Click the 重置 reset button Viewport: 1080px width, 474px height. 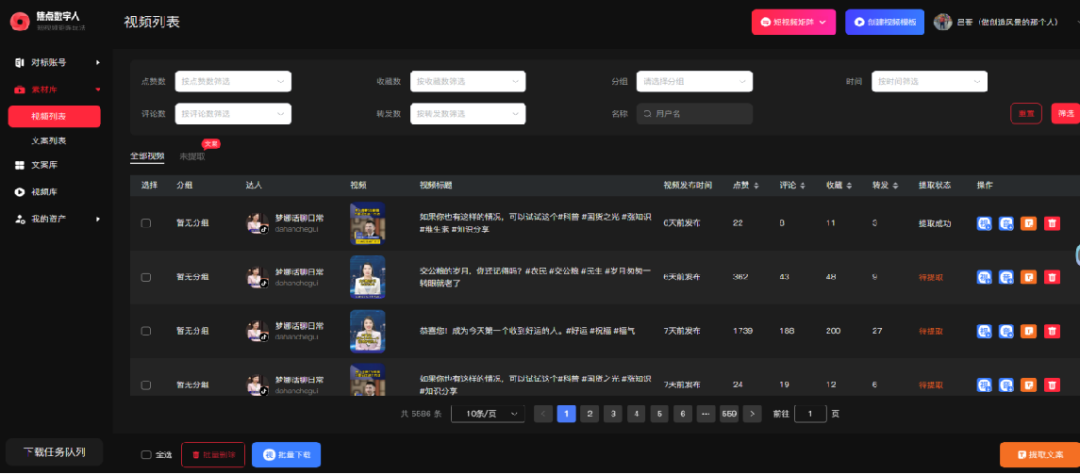[1026, 114]
